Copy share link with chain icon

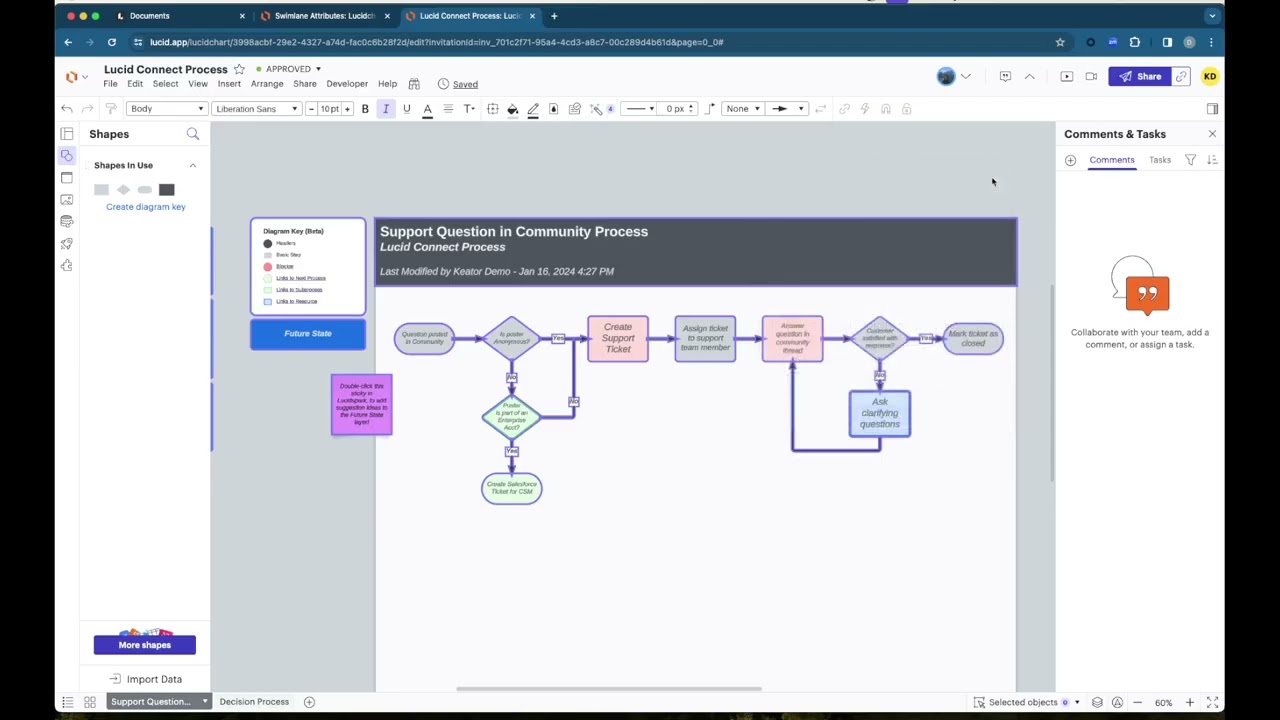(1182, 77)
